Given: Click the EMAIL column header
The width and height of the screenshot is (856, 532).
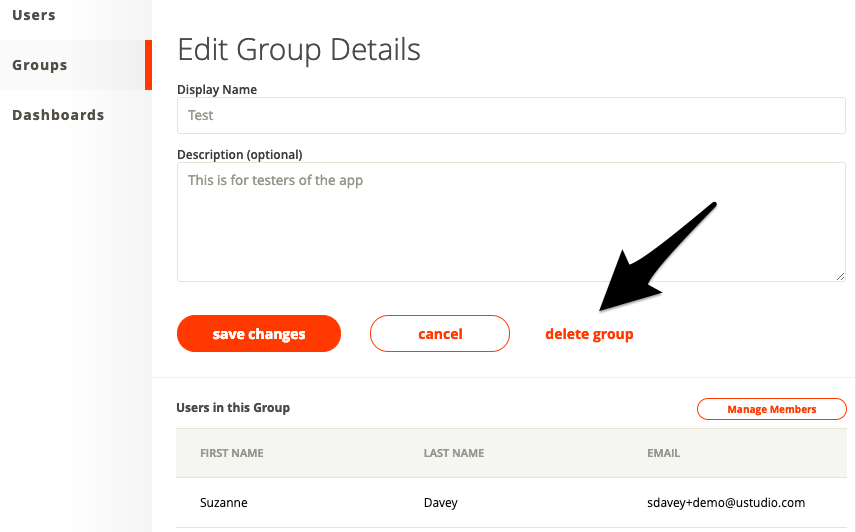Looking at the screenshot, I should point(664,453).
